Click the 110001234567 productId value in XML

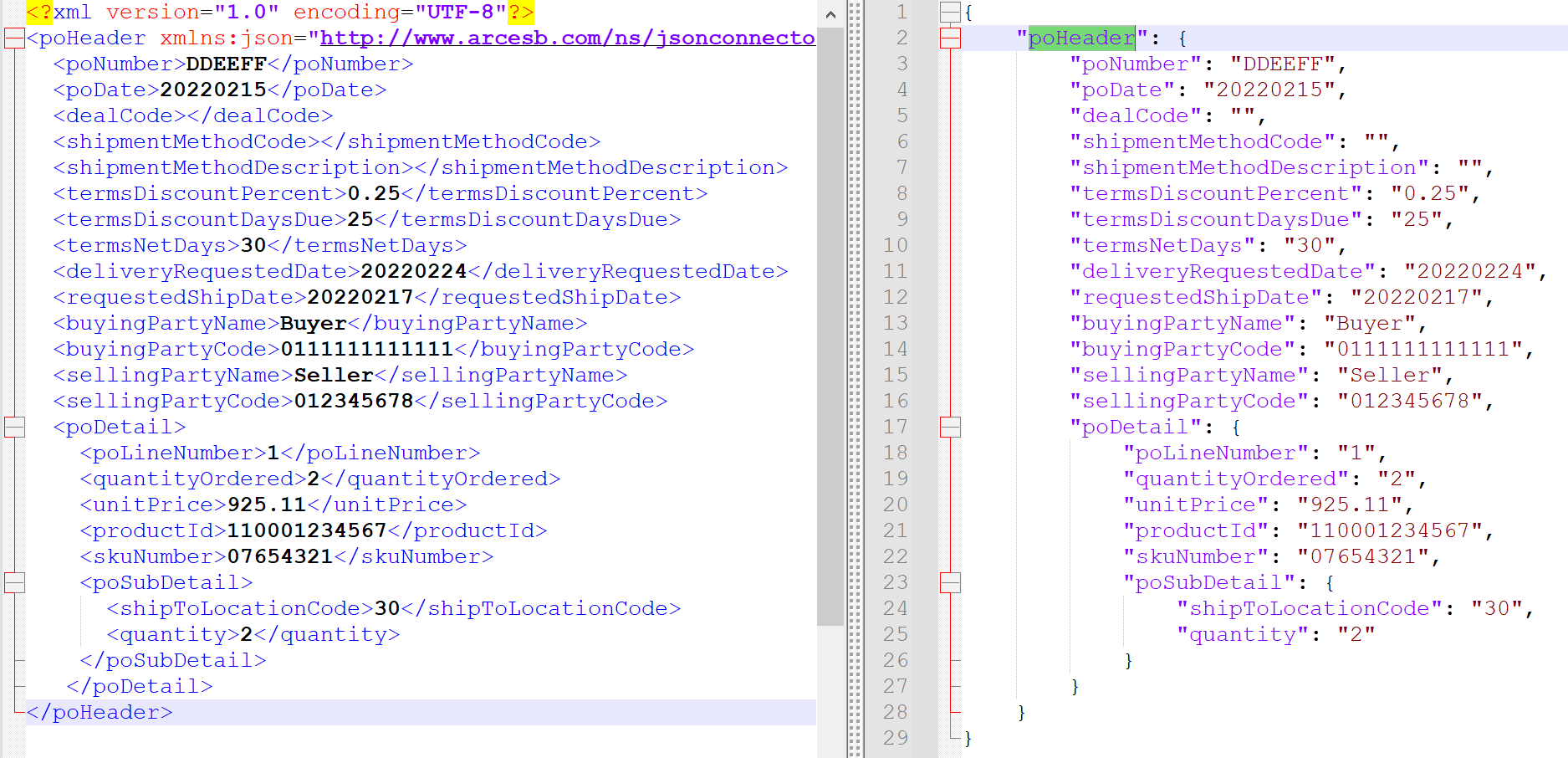[x=307, y=531]
